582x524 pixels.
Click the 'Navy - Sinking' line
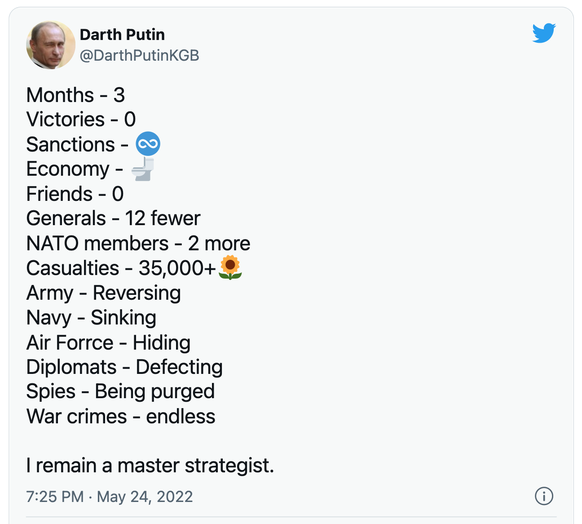click(91, 318)
